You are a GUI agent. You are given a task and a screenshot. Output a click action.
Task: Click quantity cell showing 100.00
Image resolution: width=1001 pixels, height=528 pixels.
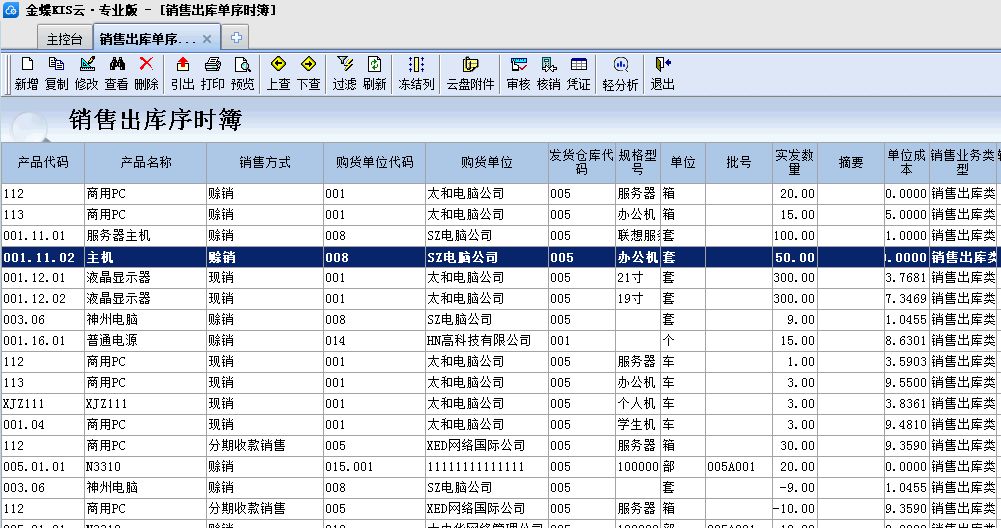point(795,236)
